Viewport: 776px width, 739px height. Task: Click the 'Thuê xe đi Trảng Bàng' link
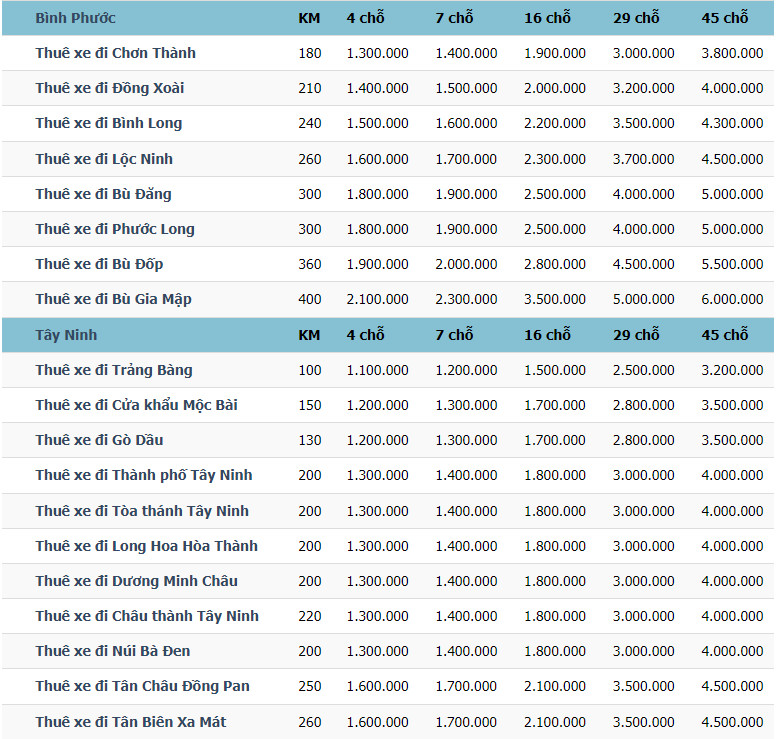tap(114, 370)
